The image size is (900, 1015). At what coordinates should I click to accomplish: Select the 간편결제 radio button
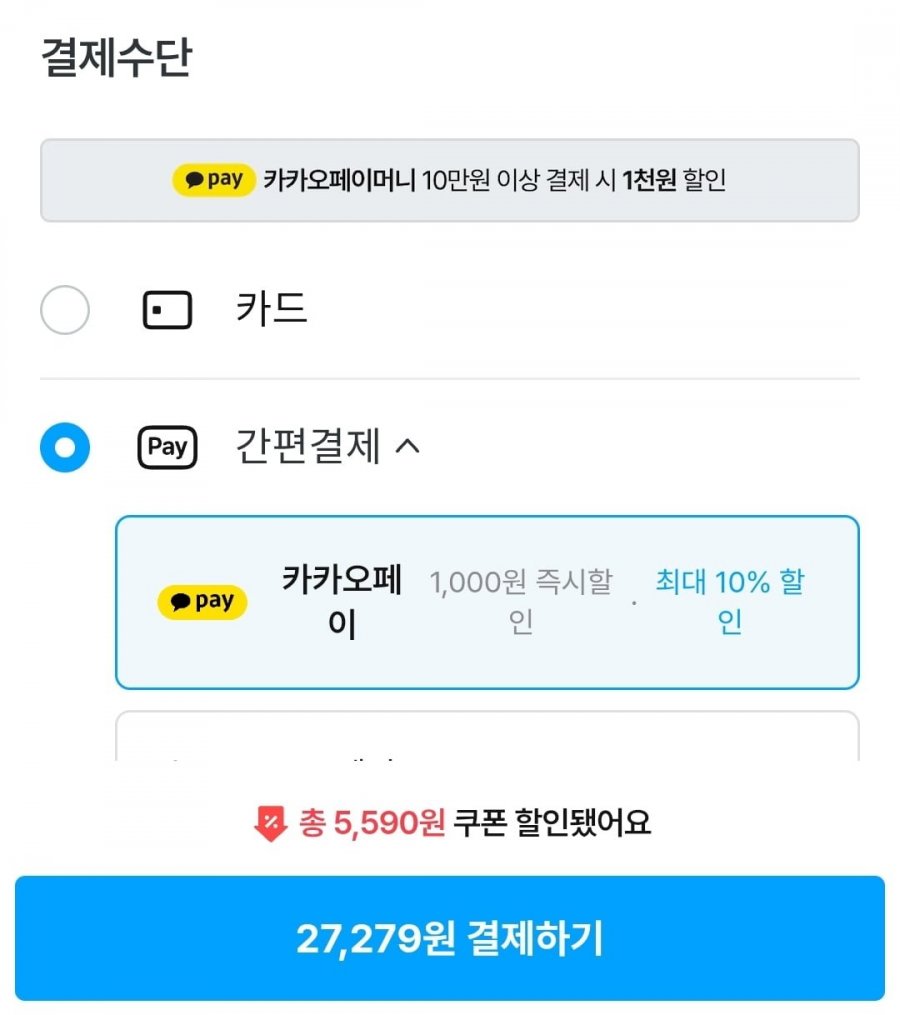65,447
